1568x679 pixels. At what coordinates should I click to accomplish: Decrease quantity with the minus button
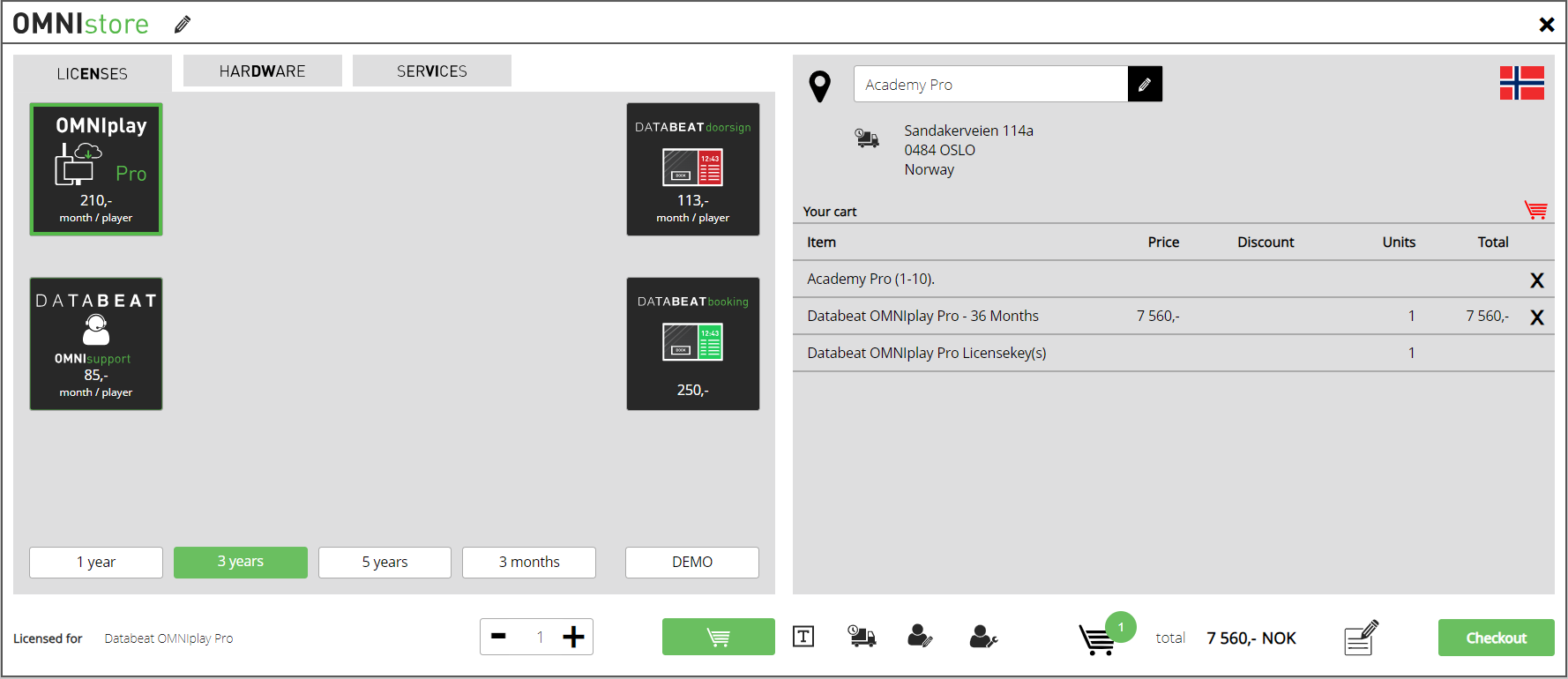point(499,637)
